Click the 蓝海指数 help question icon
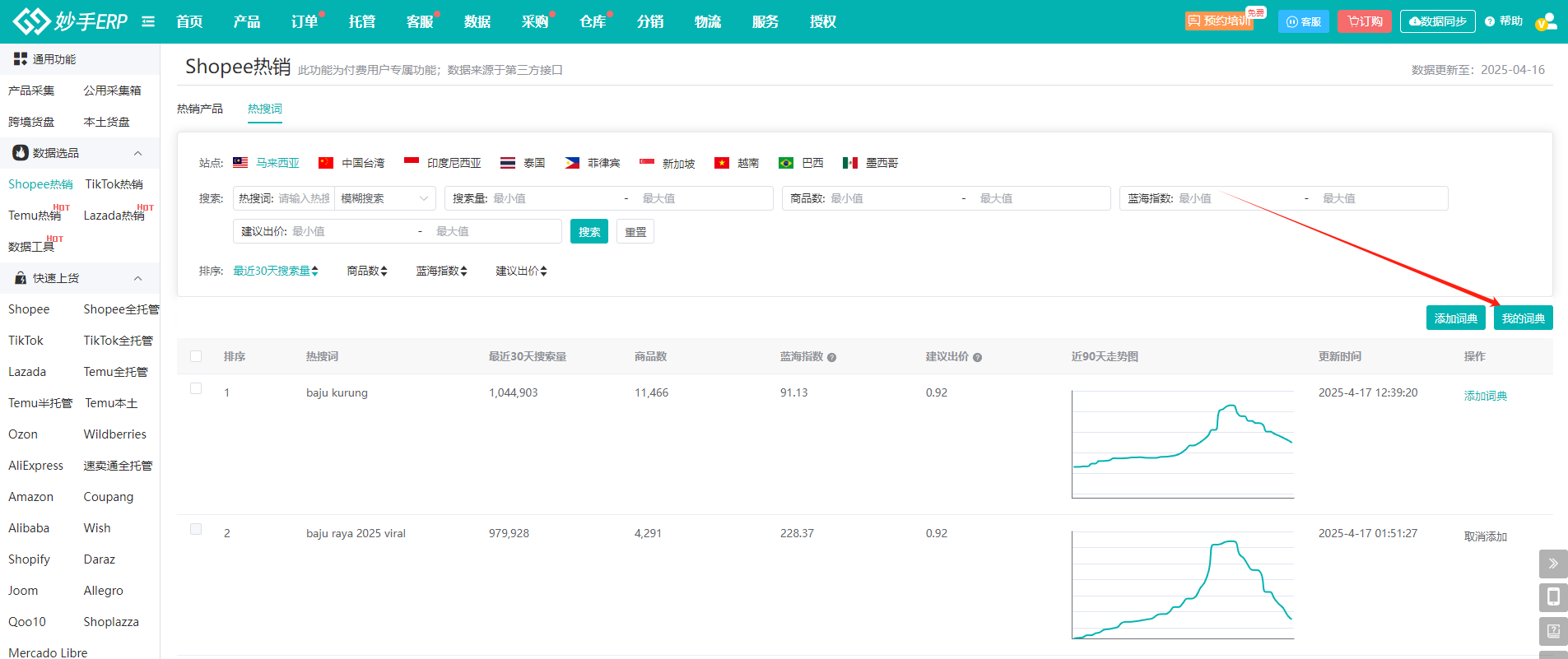 coord(832,357)
